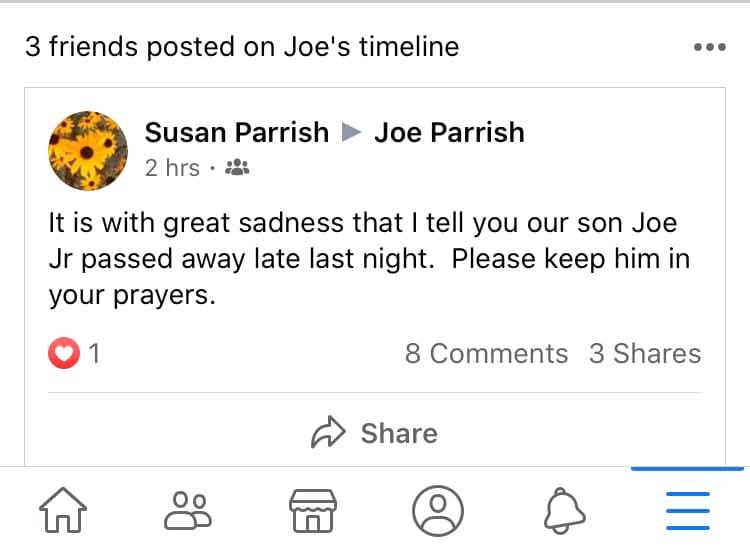The height and width of the screenshot is (555, 750).
Task: Switch to the Profile tab icon
Action: pyautogui.click(x=438, y=511)
